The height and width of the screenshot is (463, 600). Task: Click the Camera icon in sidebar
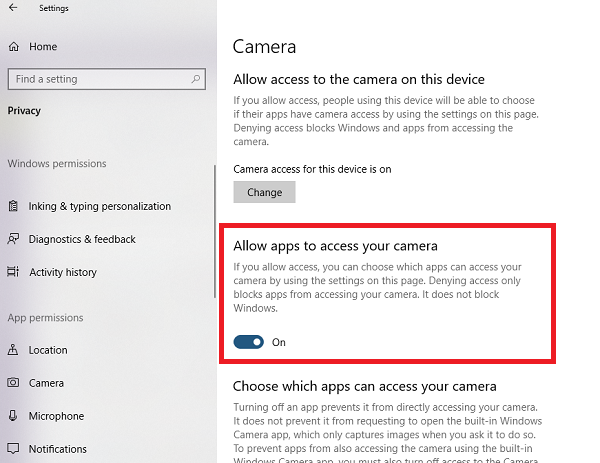(13, 383)
